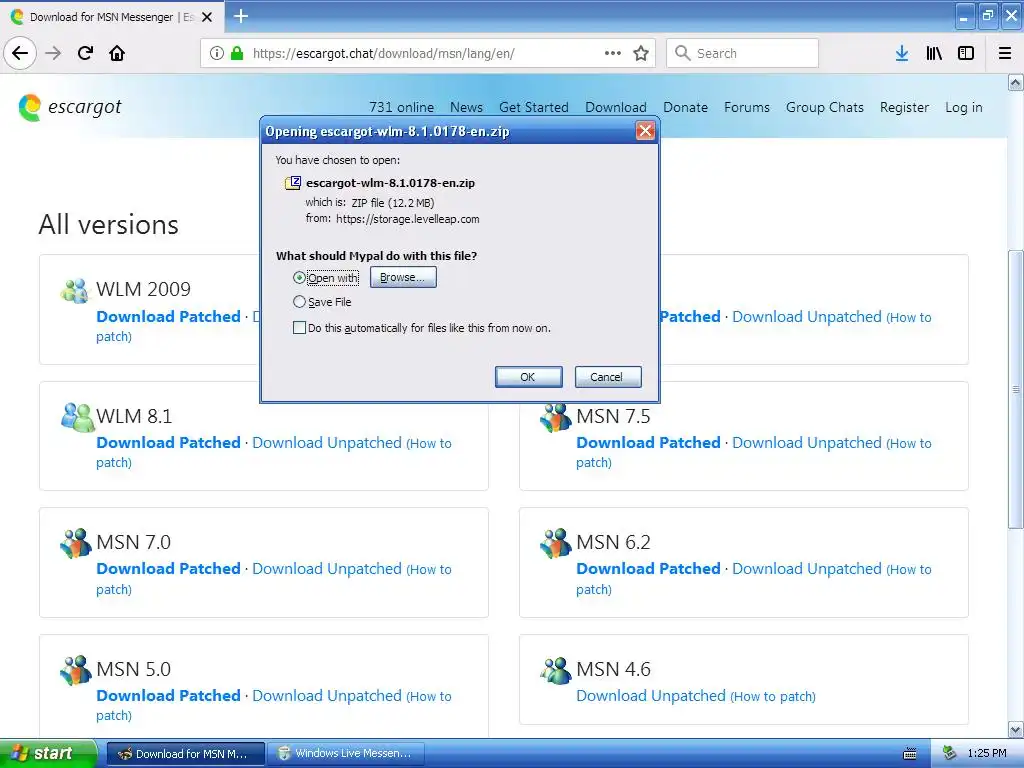Click the green padlock security icon
1024x768 pixels.
[x=237, y=53]
